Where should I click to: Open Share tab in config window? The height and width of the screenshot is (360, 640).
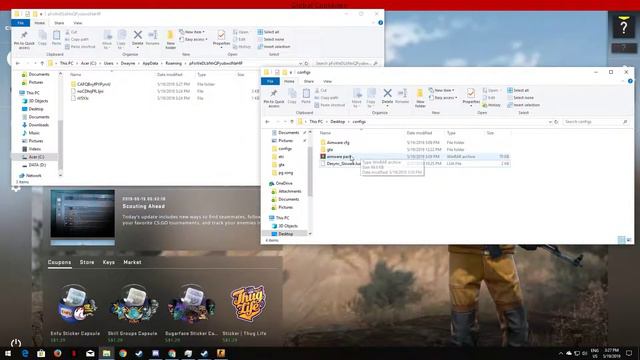(309, 81)
